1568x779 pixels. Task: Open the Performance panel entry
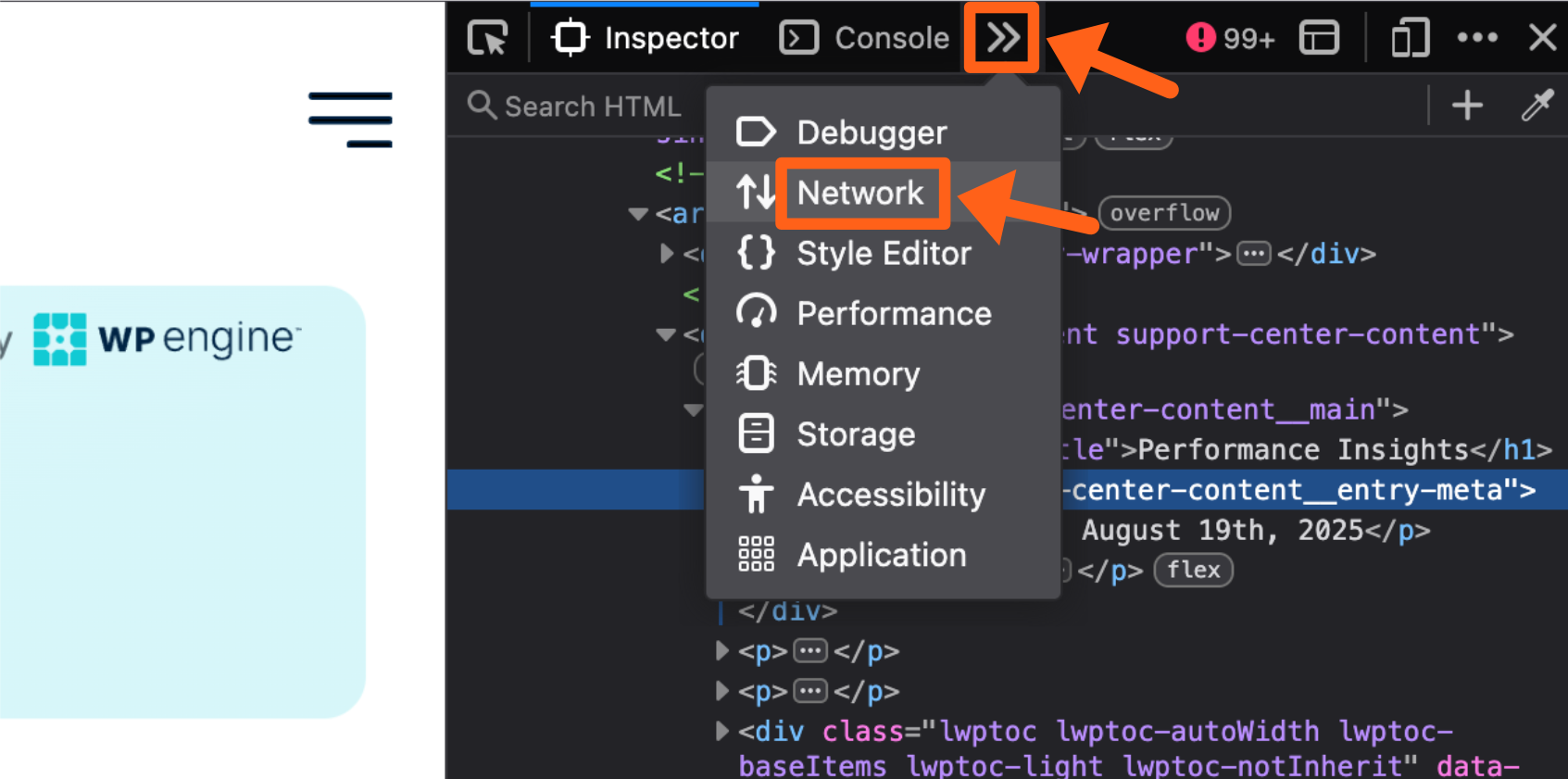pos(894,313)
